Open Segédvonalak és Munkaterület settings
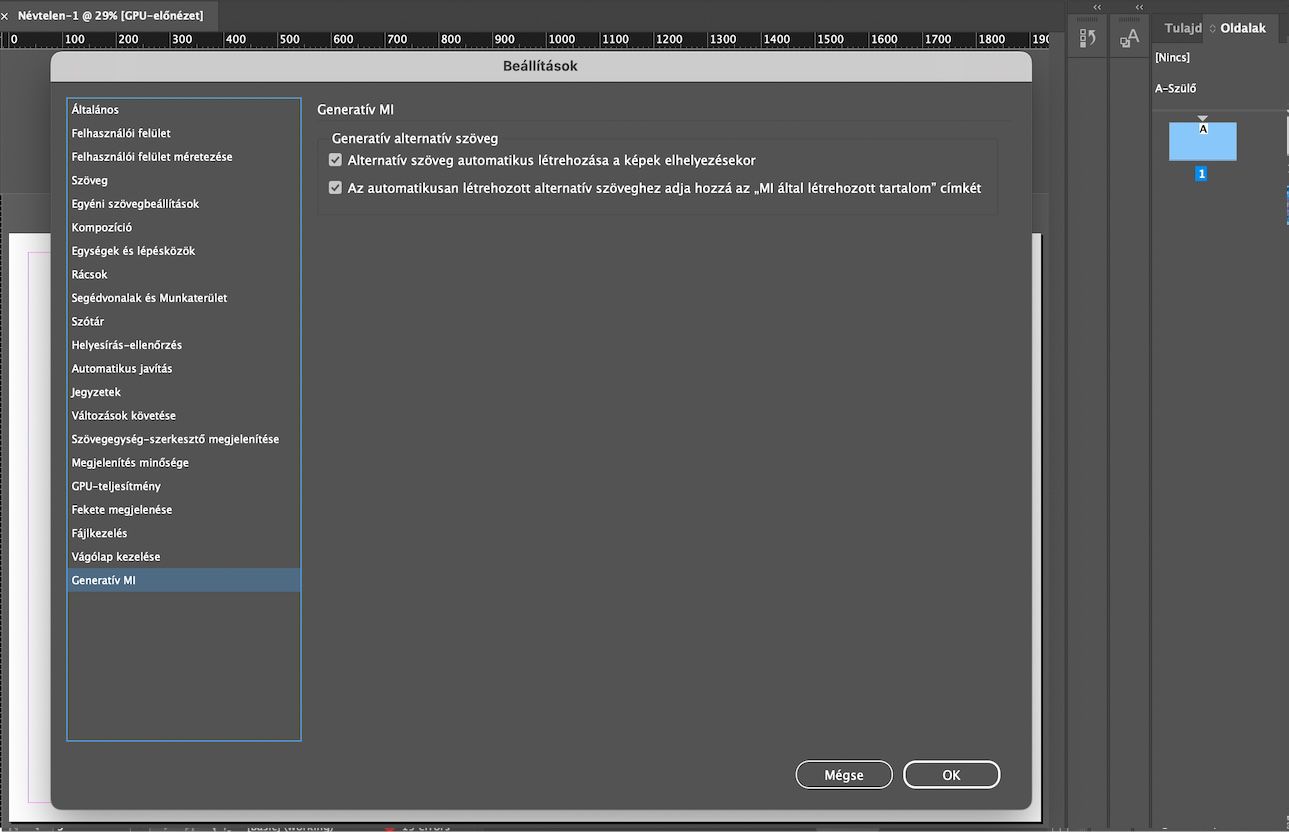Viewport: 1289px width, 832px height. coord(184,298)
